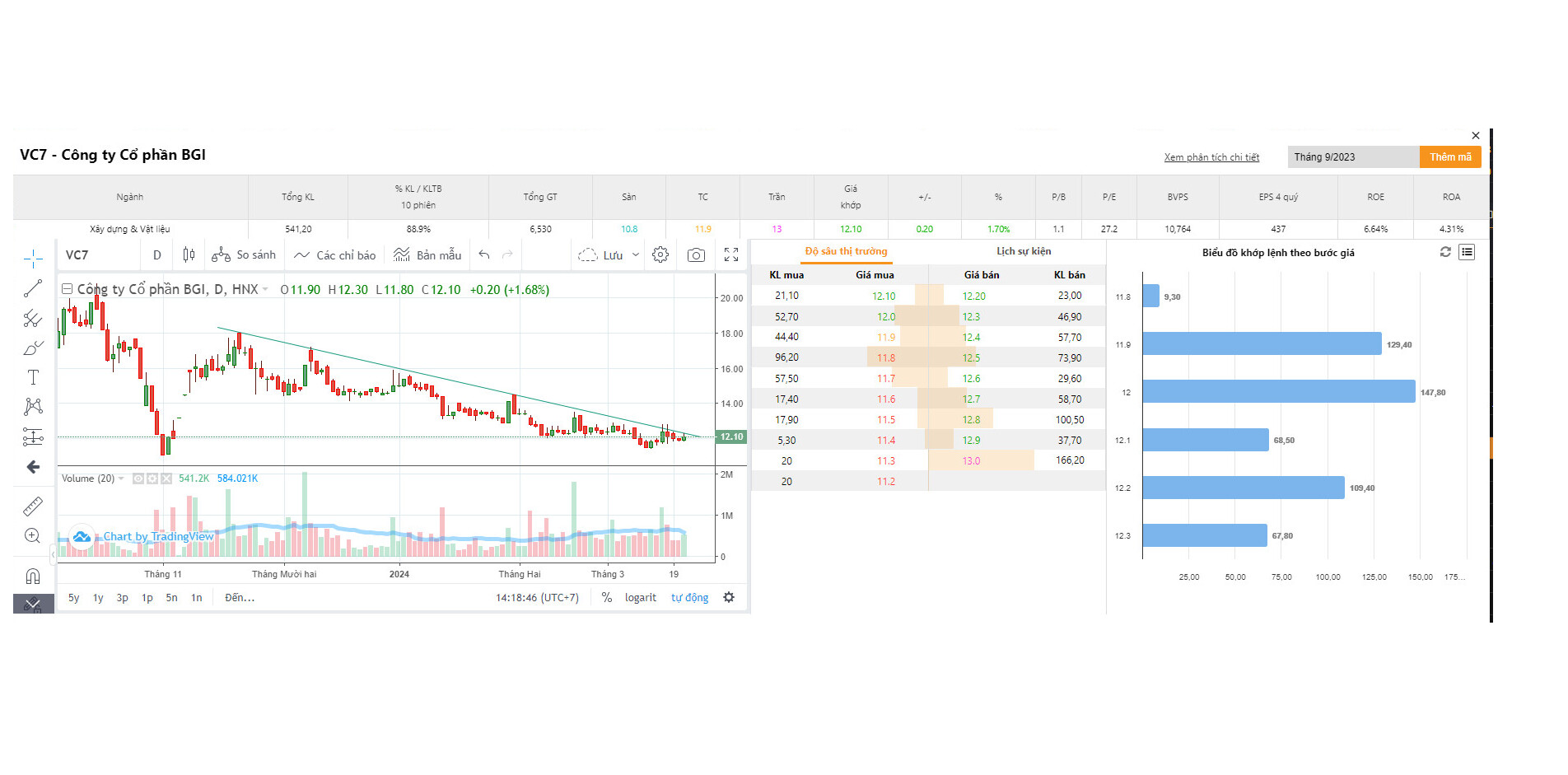
Task: Click the Thêm mã button
Action: pyautogui.click(x=1449, y=157)
